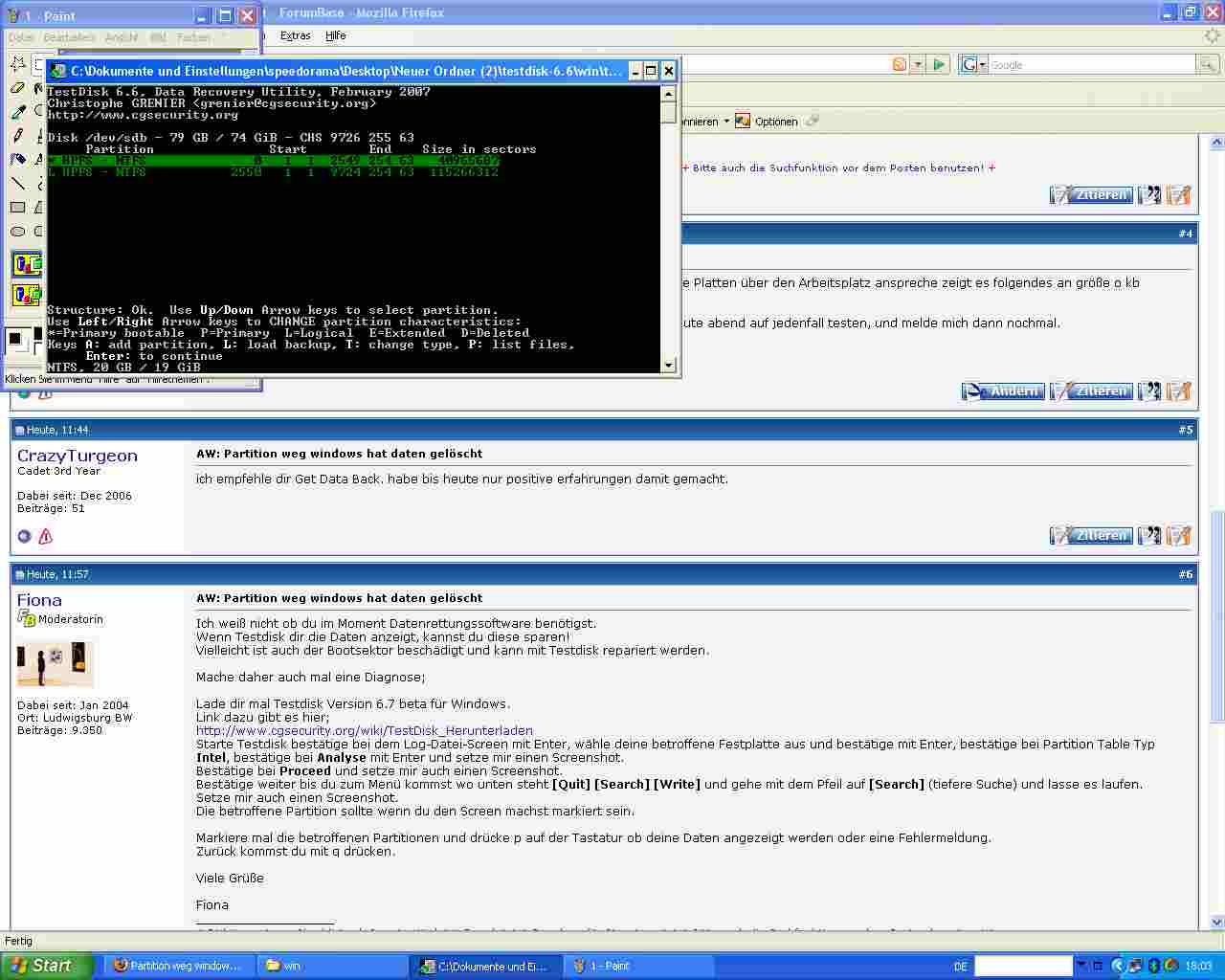The height and width of the screenshot is (980, 1225).
Task: Open the Hilfe menu in Firefox
Action: (x=336, y=35)
